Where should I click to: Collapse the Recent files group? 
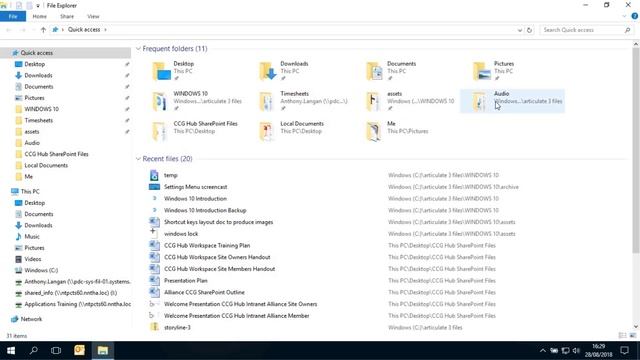pyautogui.click(x=138, y=159)
